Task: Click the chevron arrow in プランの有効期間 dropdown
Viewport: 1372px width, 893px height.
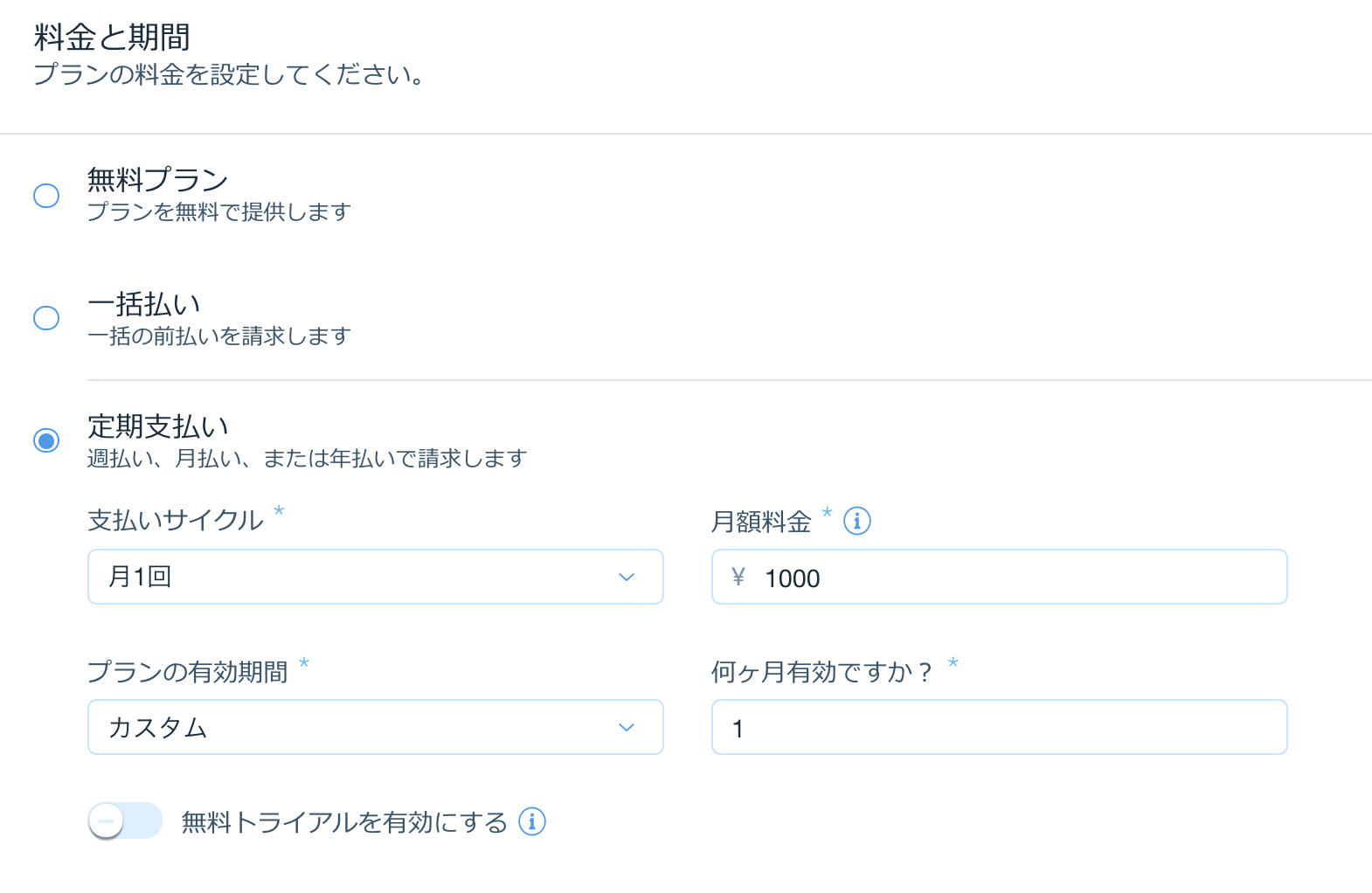Action: [627, 728]
